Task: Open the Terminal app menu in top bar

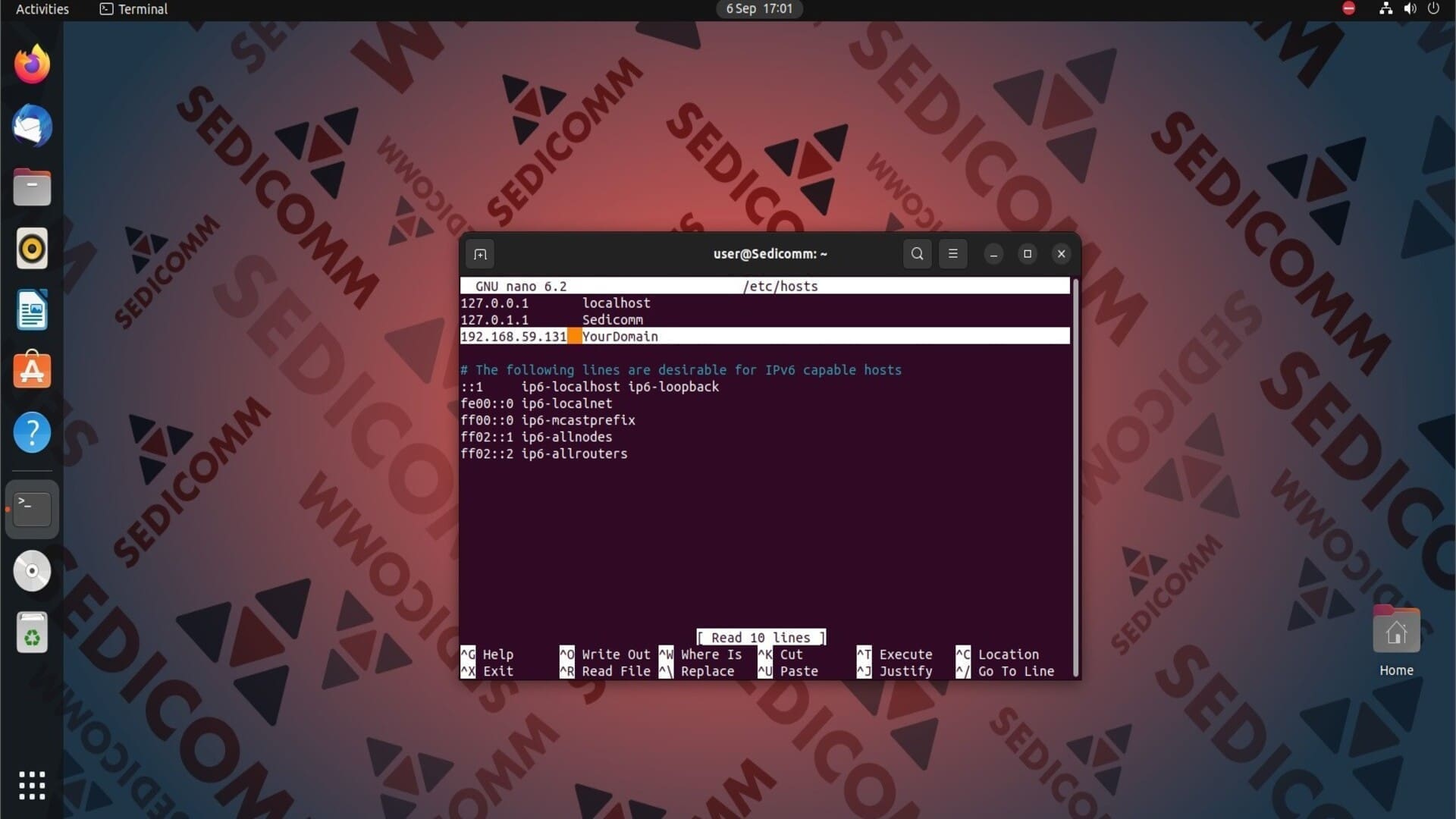Action: [x=134, y=9]
